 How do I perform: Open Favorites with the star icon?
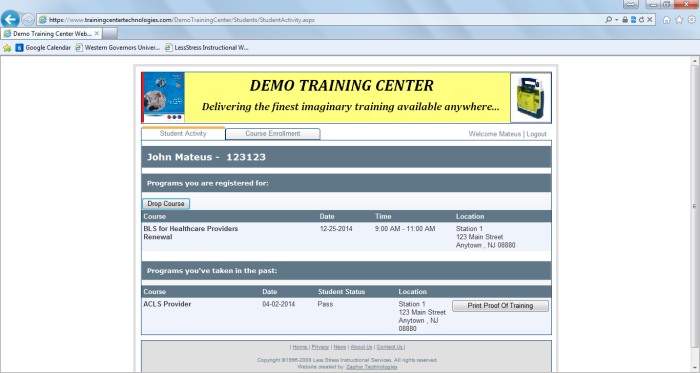pos(679,20)
